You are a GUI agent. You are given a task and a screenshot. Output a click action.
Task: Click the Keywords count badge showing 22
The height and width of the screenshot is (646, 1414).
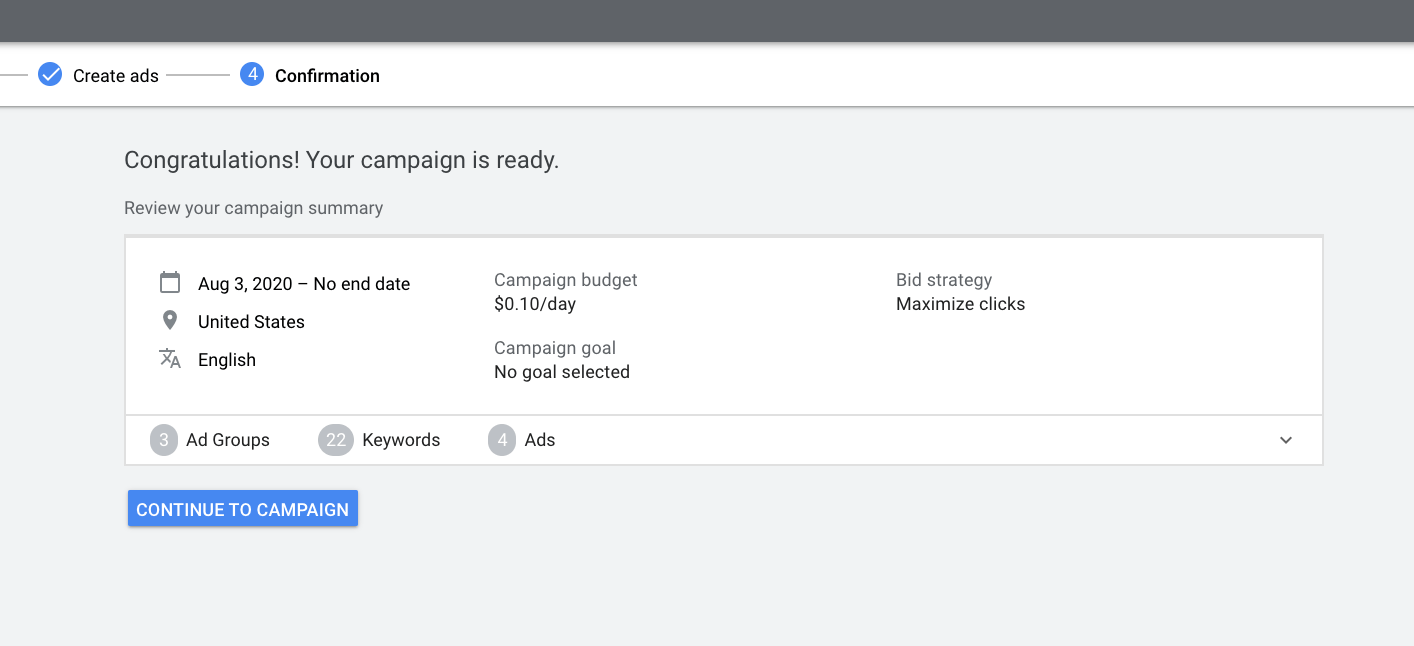[x=335, y=440]
